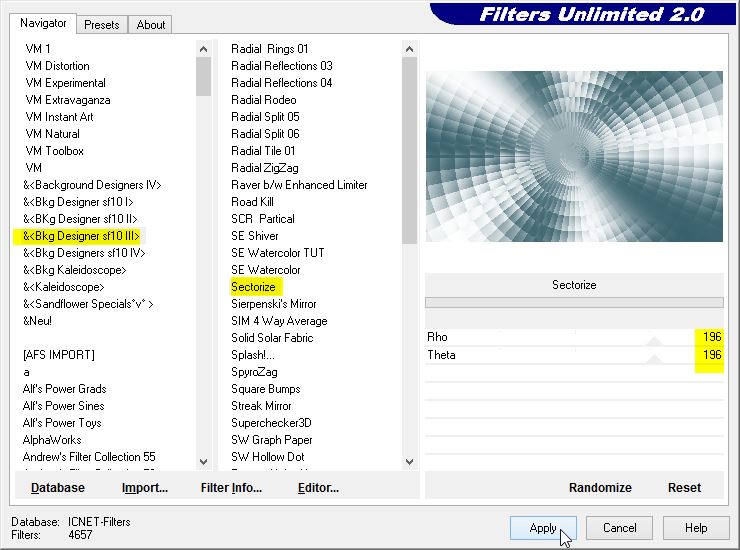The width and height of the screenshot is (740, 550).
Task: Adjust the Rho slider
Action: pos(654,338)
